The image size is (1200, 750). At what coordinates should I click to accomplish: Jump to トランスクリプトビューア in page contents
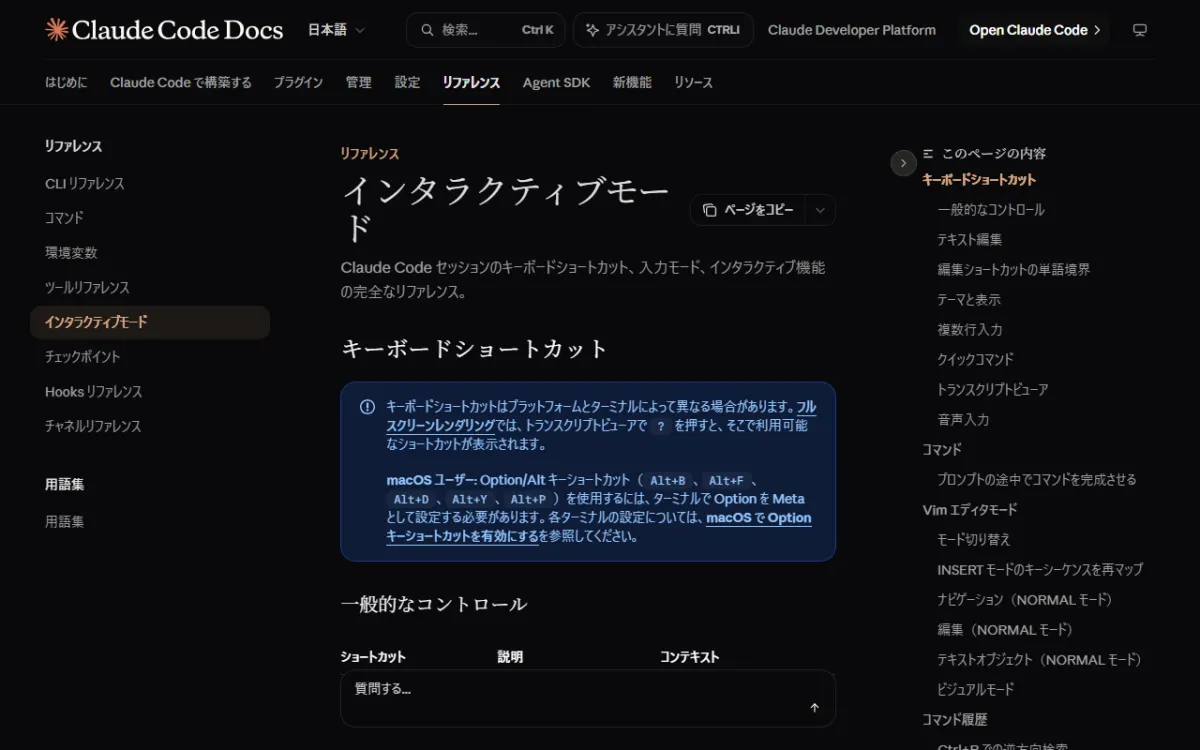point(992,390)
